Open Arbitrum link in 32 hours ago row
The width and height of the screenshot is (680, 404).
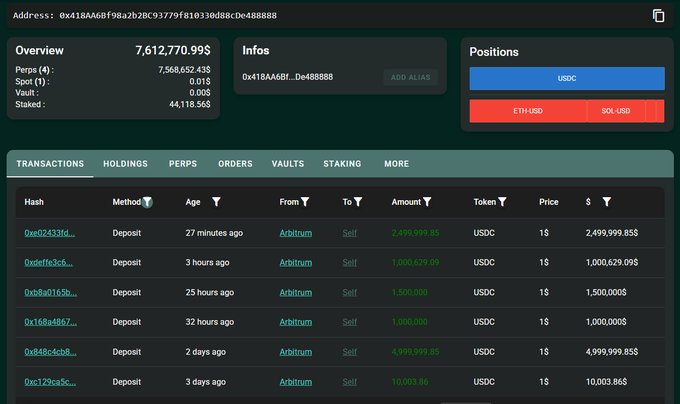(x=296, y=322)
